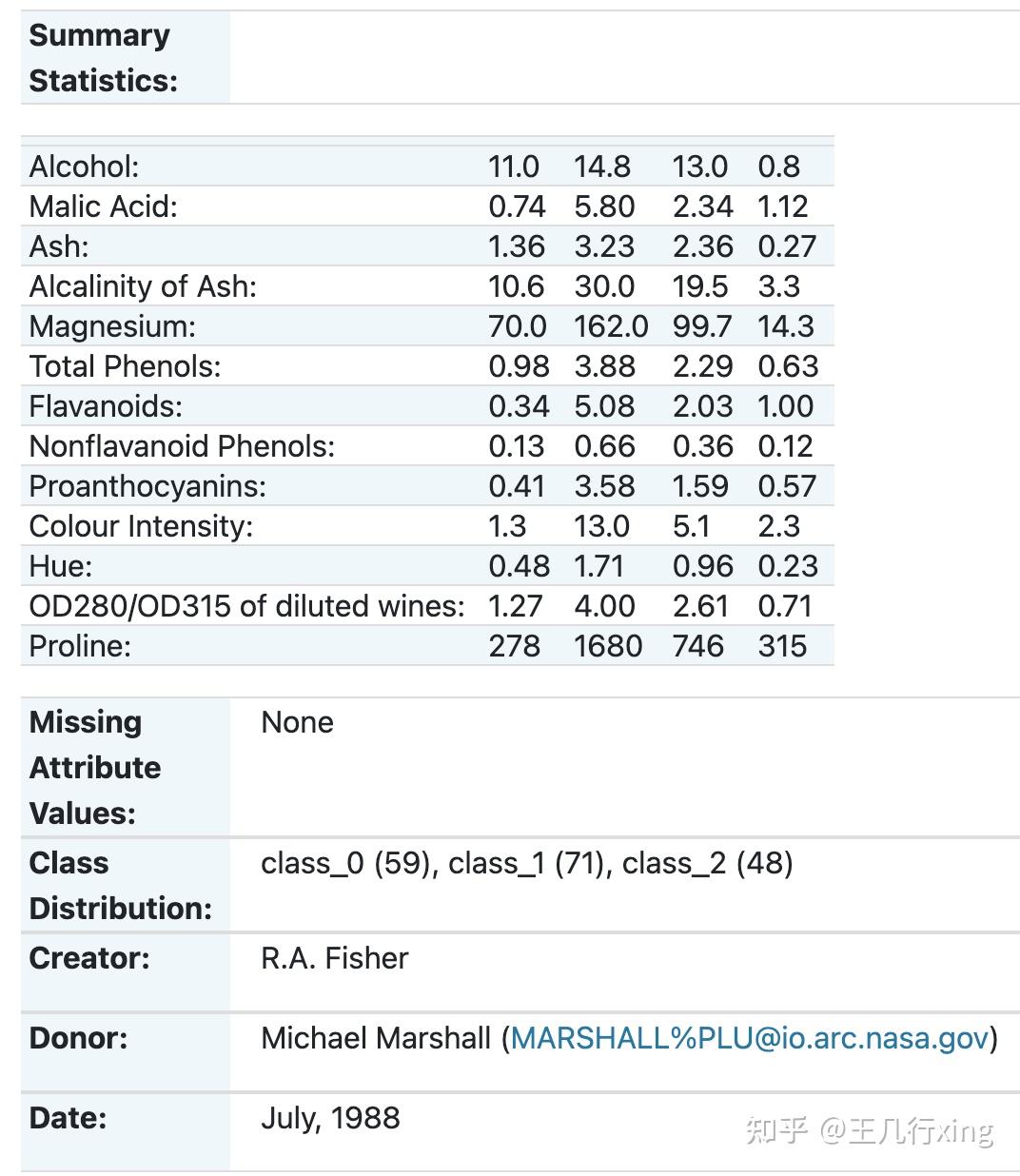Click the Alcohol row label
This screenshot has height=1176, width=1020.
[85, 167]
